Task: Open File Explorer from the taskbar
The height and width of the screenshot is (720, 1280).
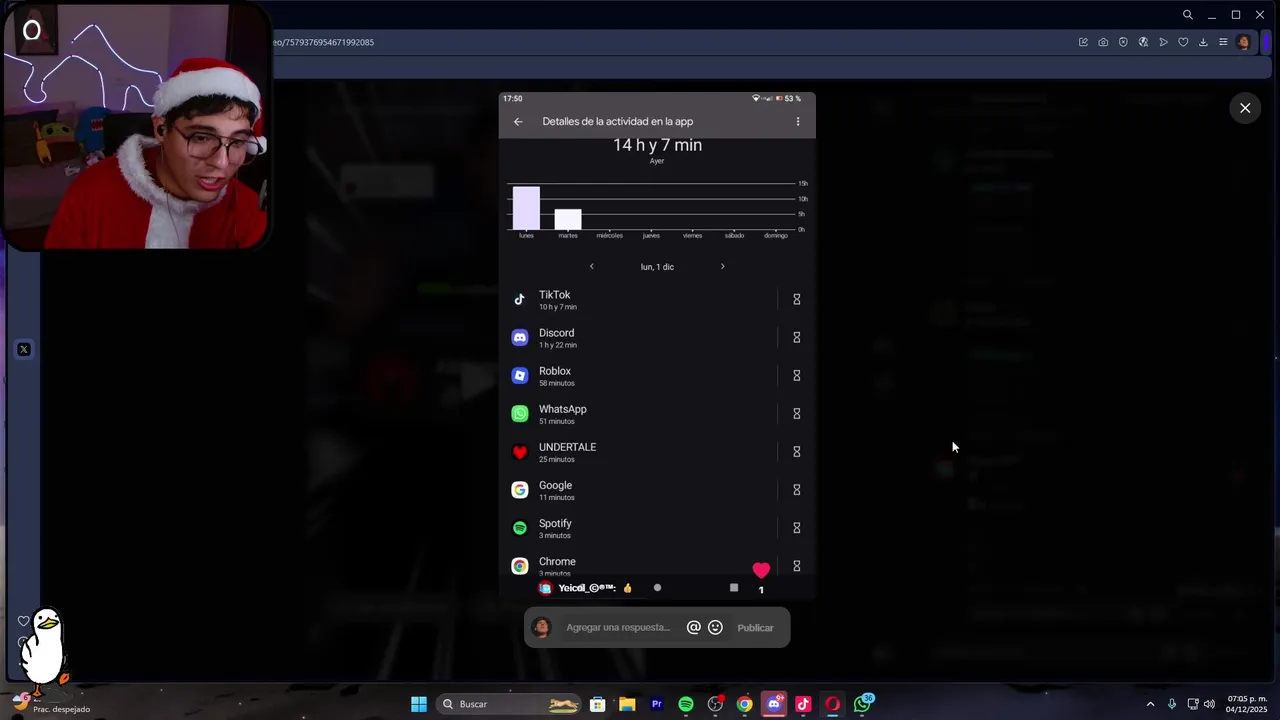Action: pos(627,704)
